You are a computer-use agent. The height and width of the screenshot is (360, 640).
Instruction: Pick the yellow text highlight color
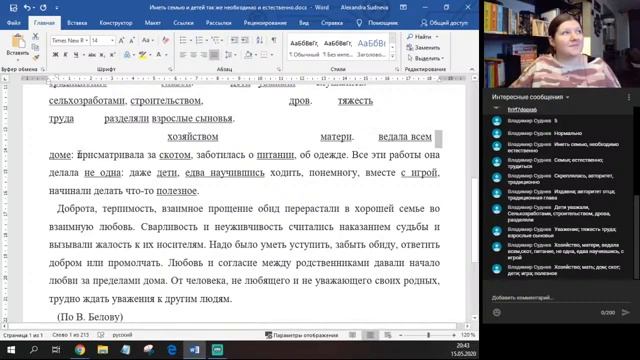[142, 55]
